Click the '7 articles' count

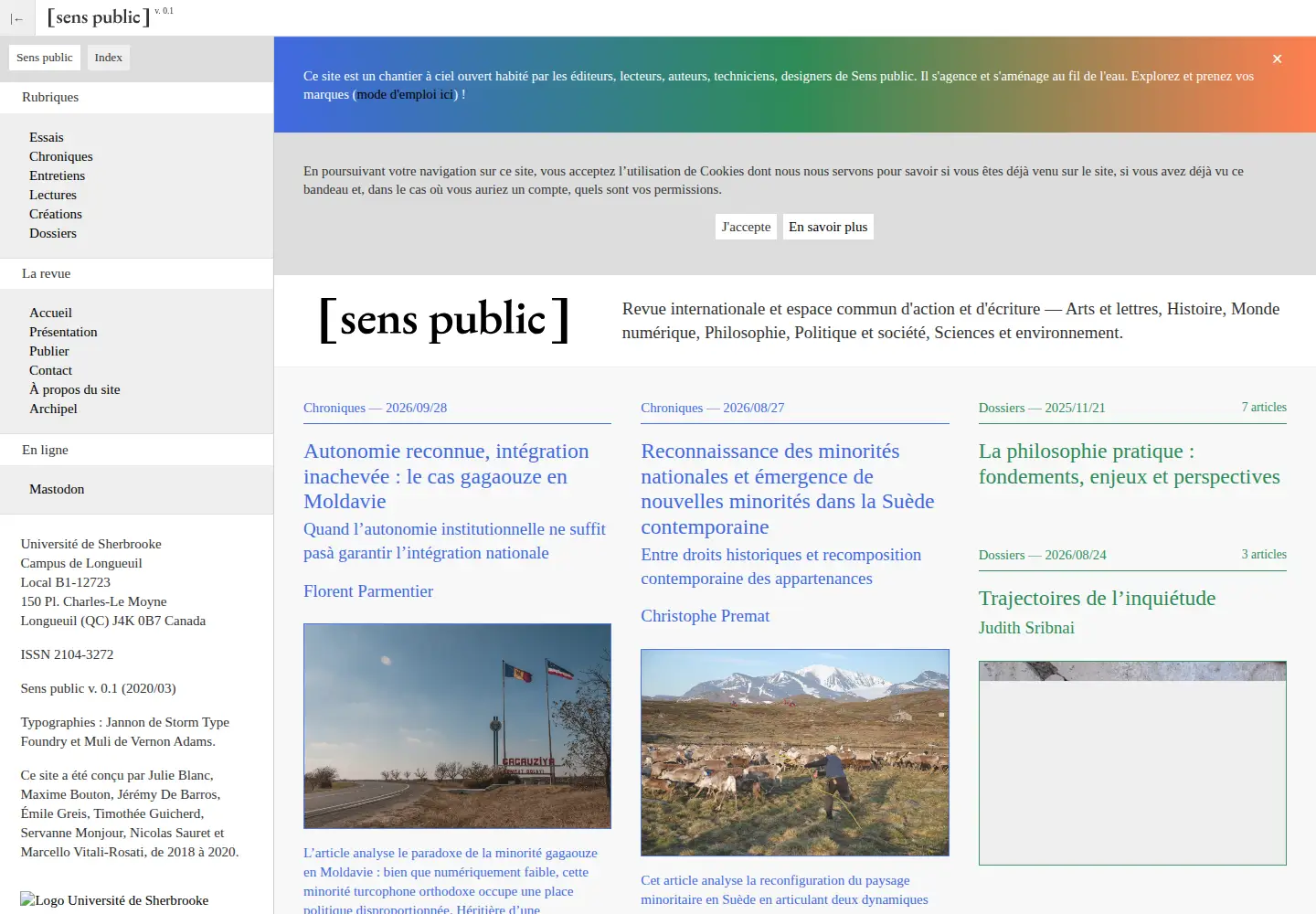pyautogui.click(x=1264, y=408)
